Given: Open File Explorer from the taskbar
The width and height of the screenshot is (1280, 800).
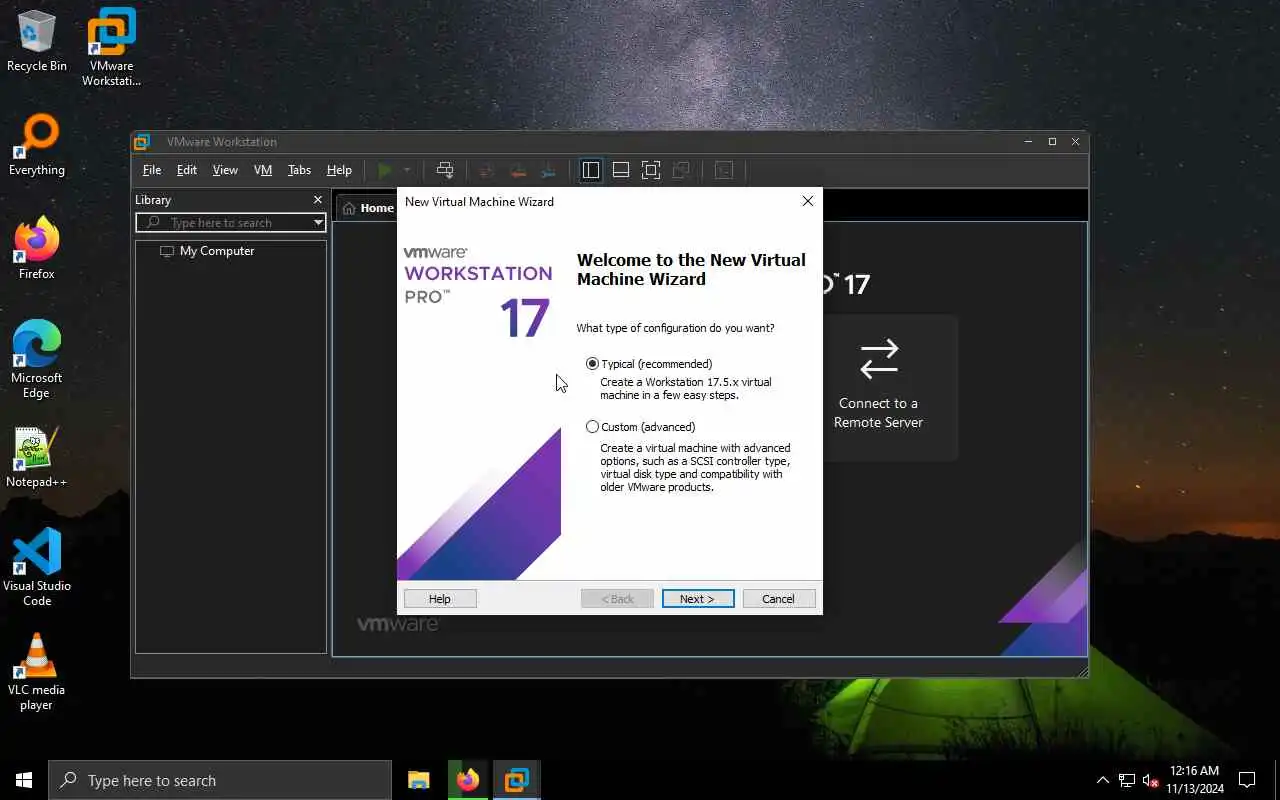Looking at the screenshot, I should tap(419, 780).
